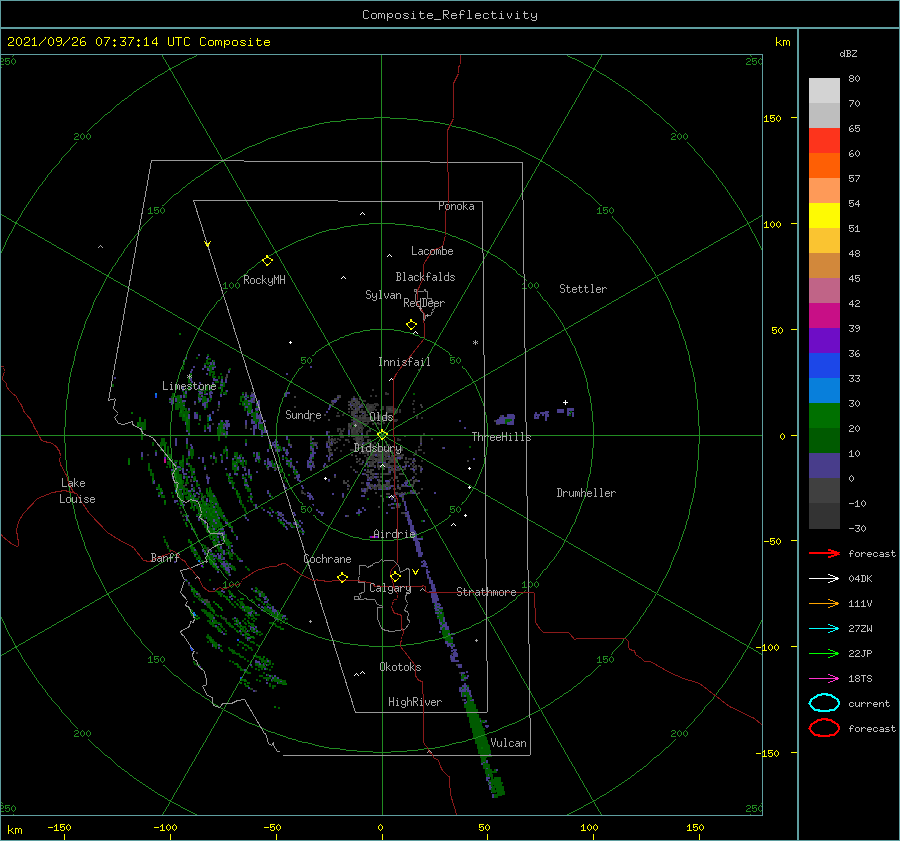Select the white 04DK arrow icon
This screenshot has height=841, width=900.
pyautogui.click(x=824, y=579)
